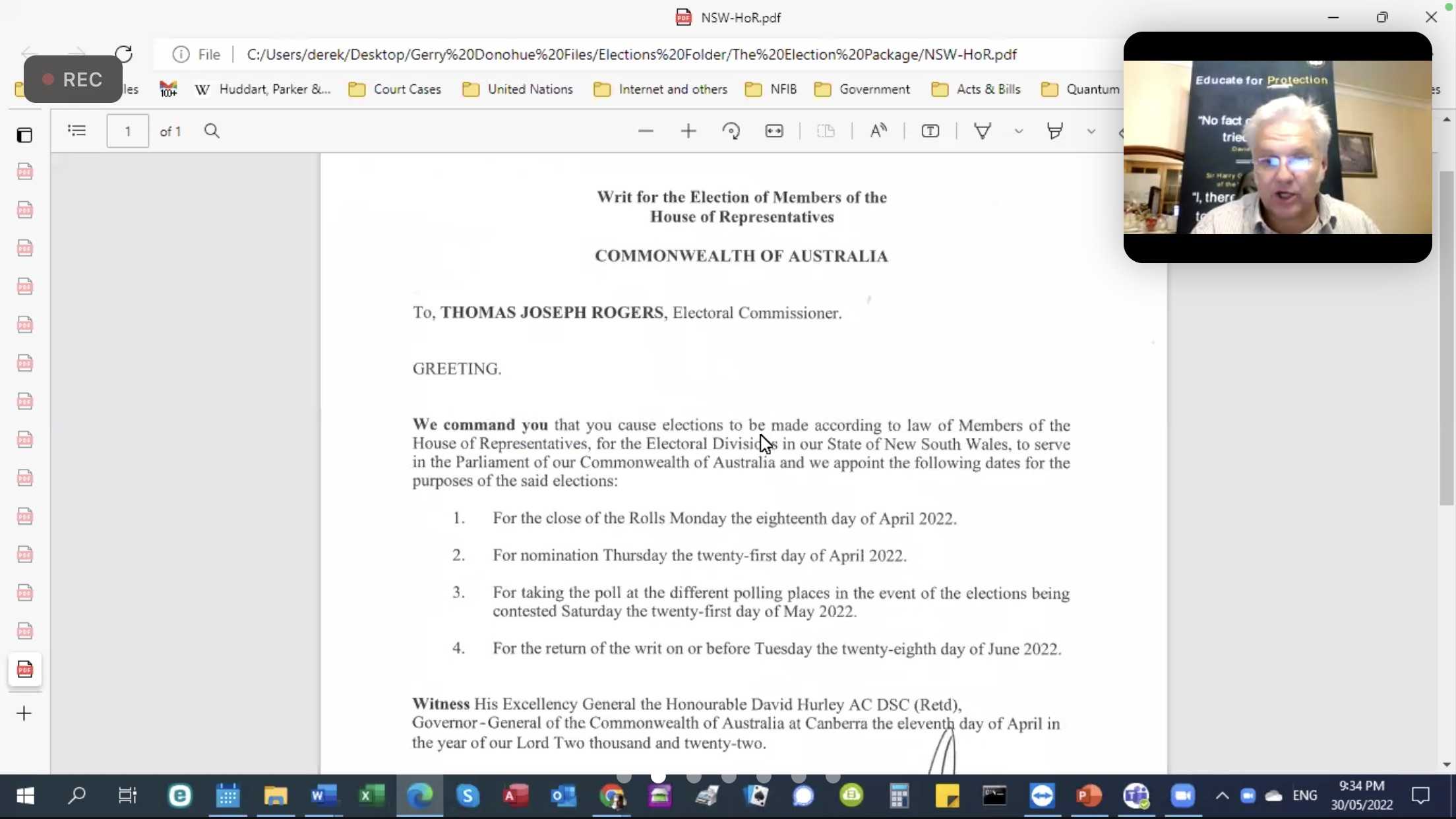Click the address bar file path
Viewport: 1456px width, 819px height.
tap(632, 54)
